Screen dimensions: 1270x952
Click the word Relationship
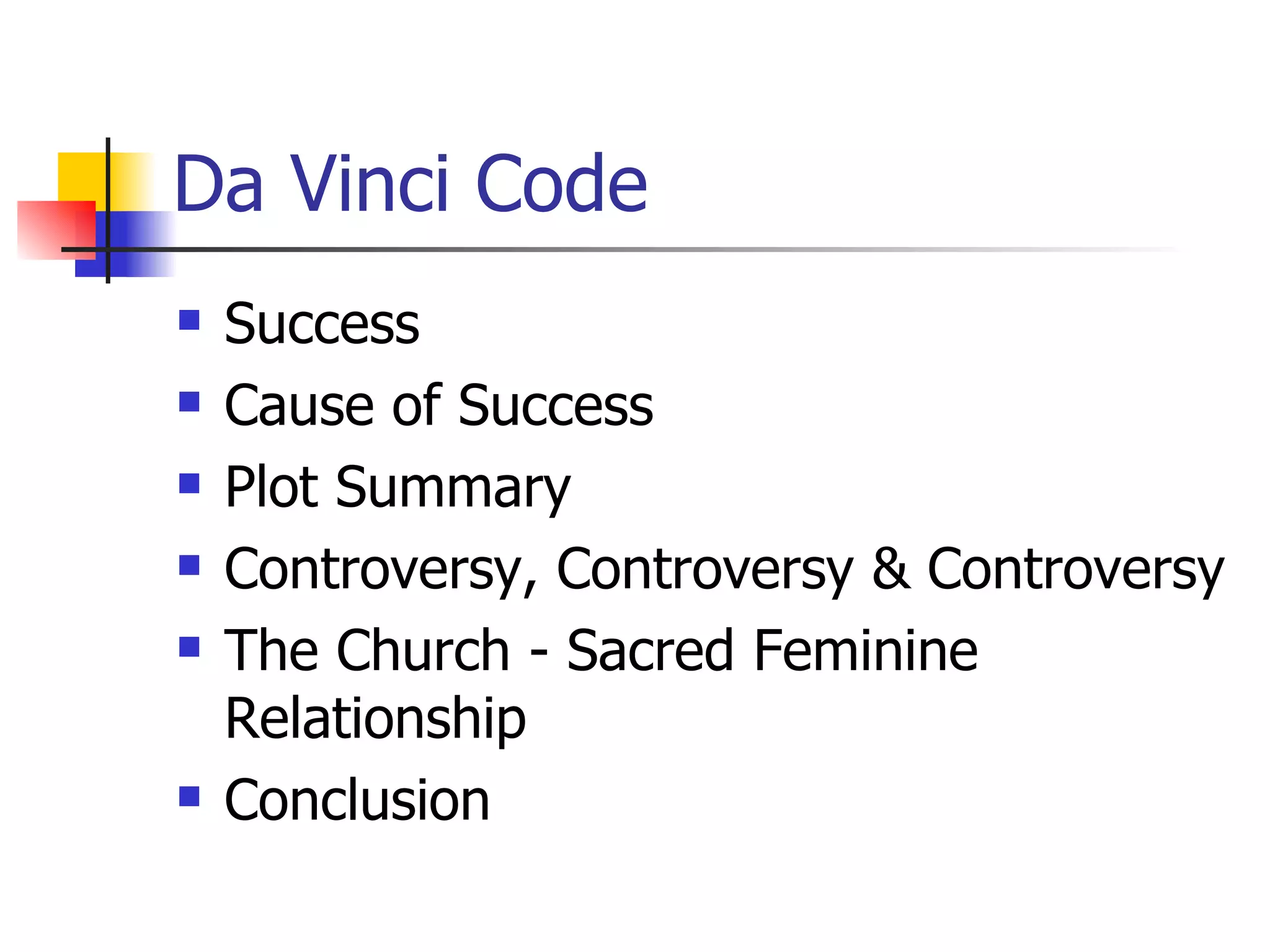pyautogui.click(x=375, y=718)
